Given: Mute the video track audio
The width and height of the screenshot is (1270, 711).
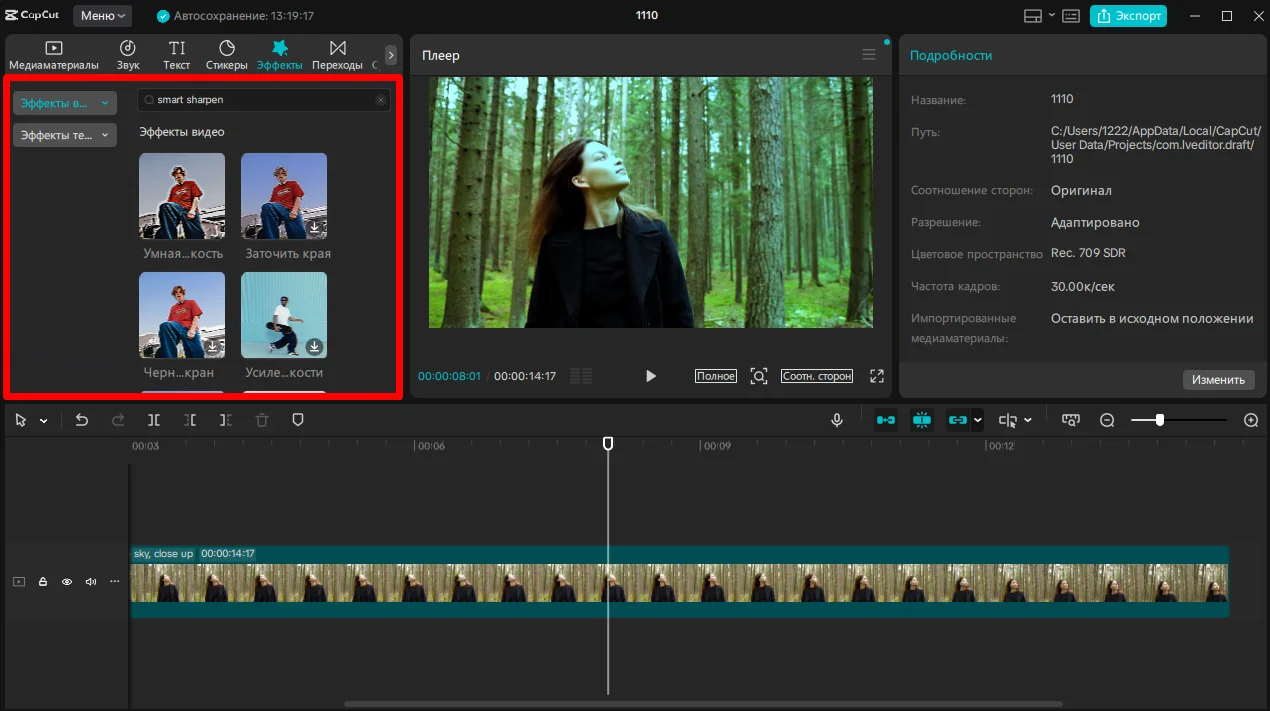Looking at the screenshot, I should (x=91, y=582).
